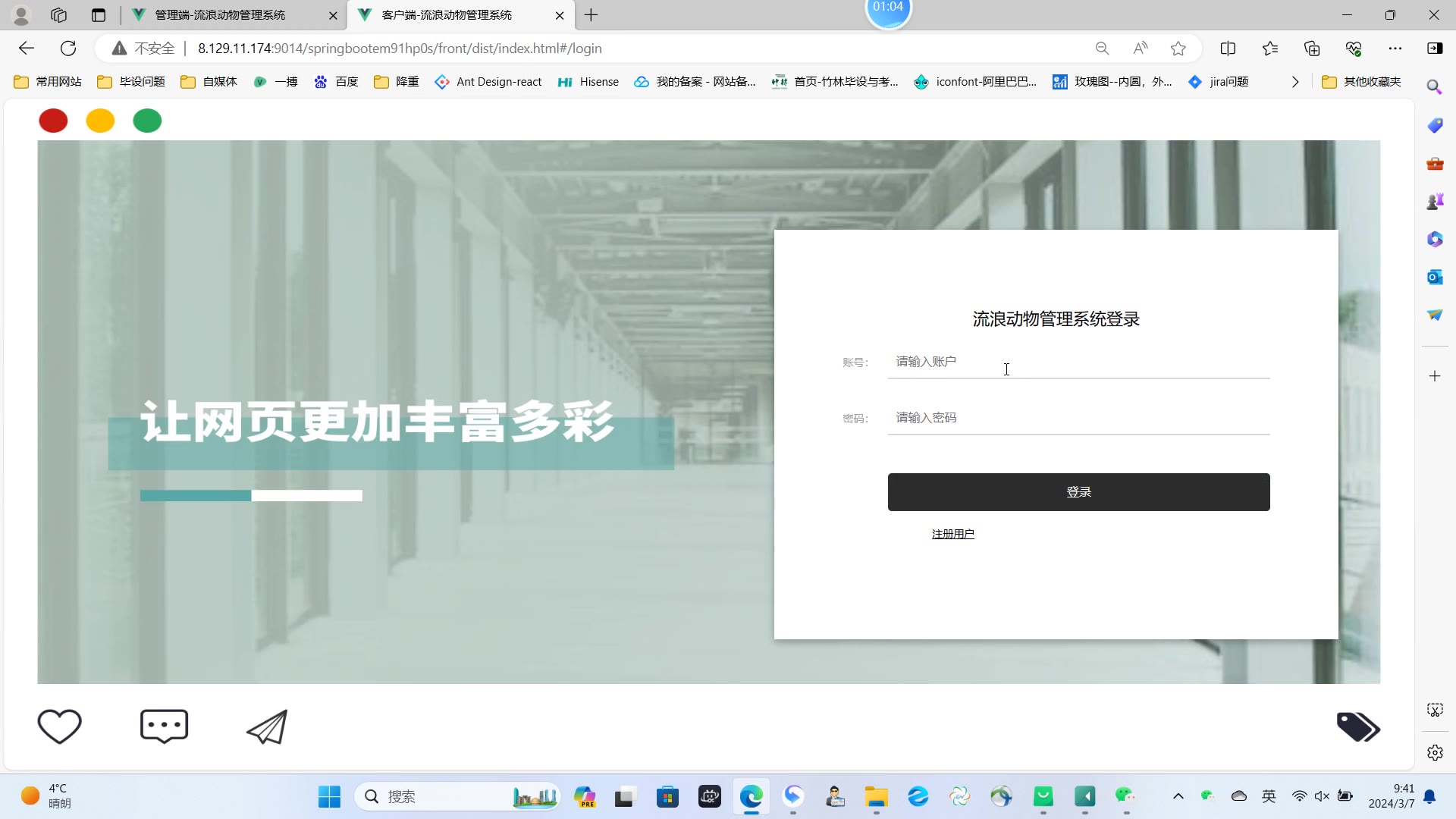Viewport: 1456px width, 819px height.
Task: Open a new browser tab
Action: coord(591,15)
